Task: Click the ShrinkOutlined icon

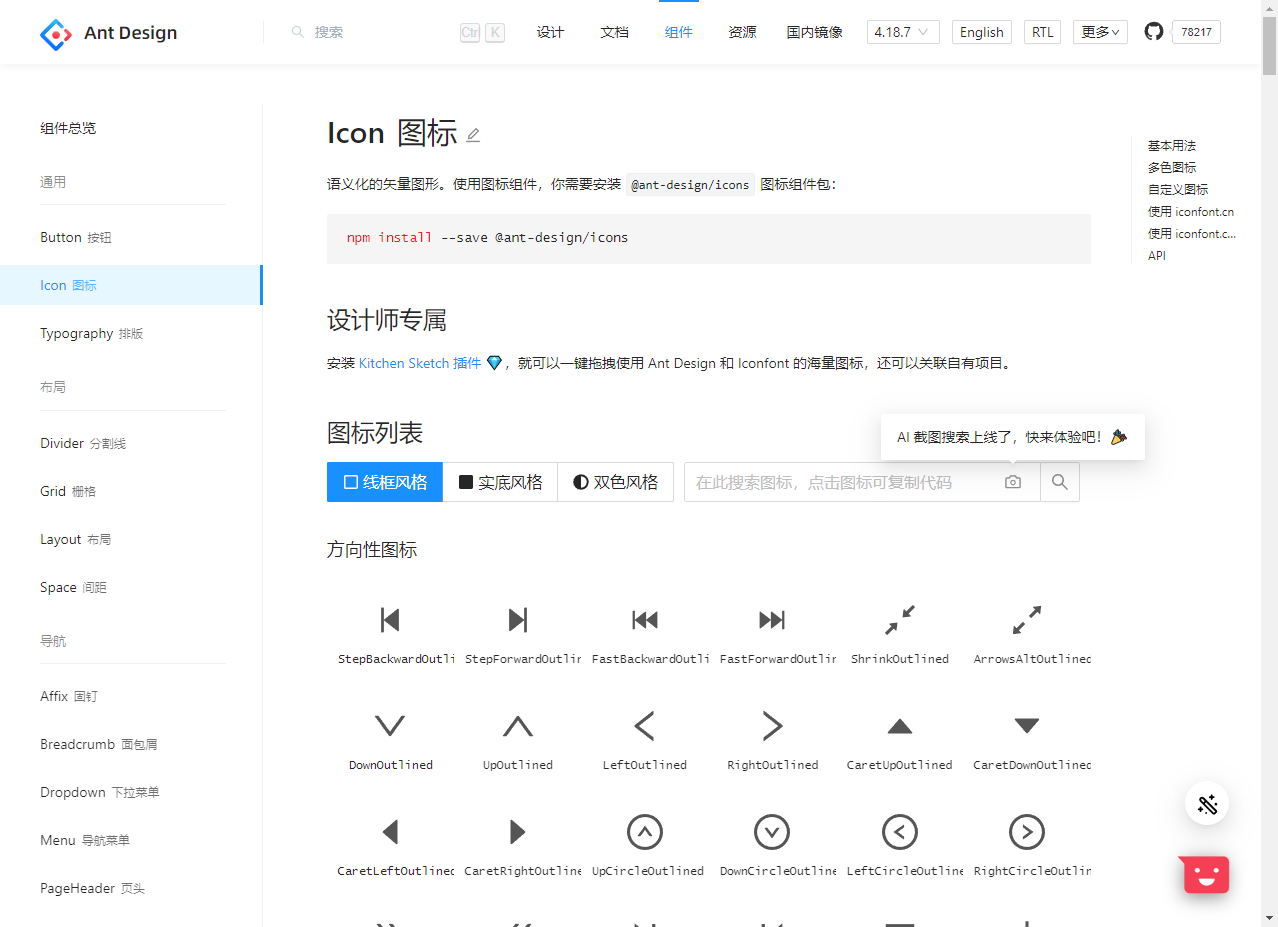Action: 898,620
